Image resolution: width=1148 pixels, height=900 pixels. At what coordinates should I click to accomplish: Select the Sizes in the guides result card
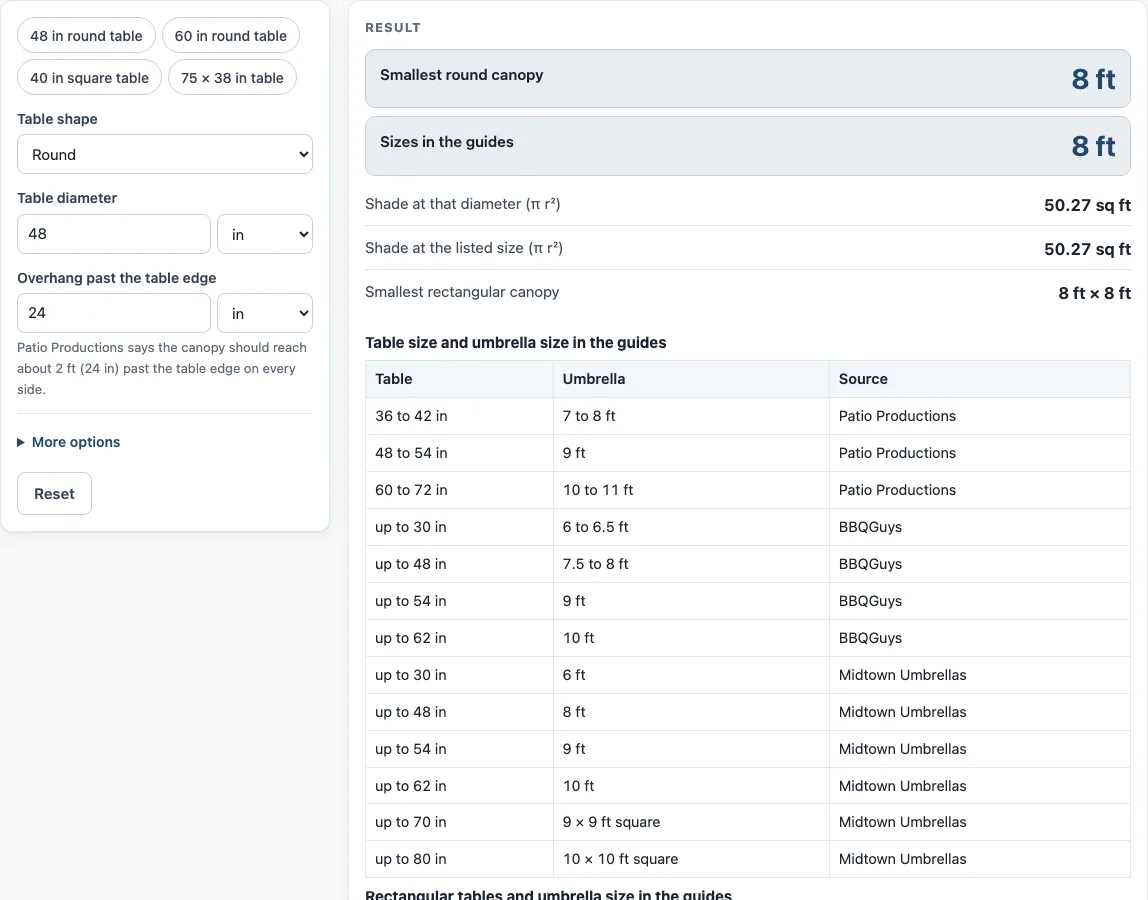748,146
